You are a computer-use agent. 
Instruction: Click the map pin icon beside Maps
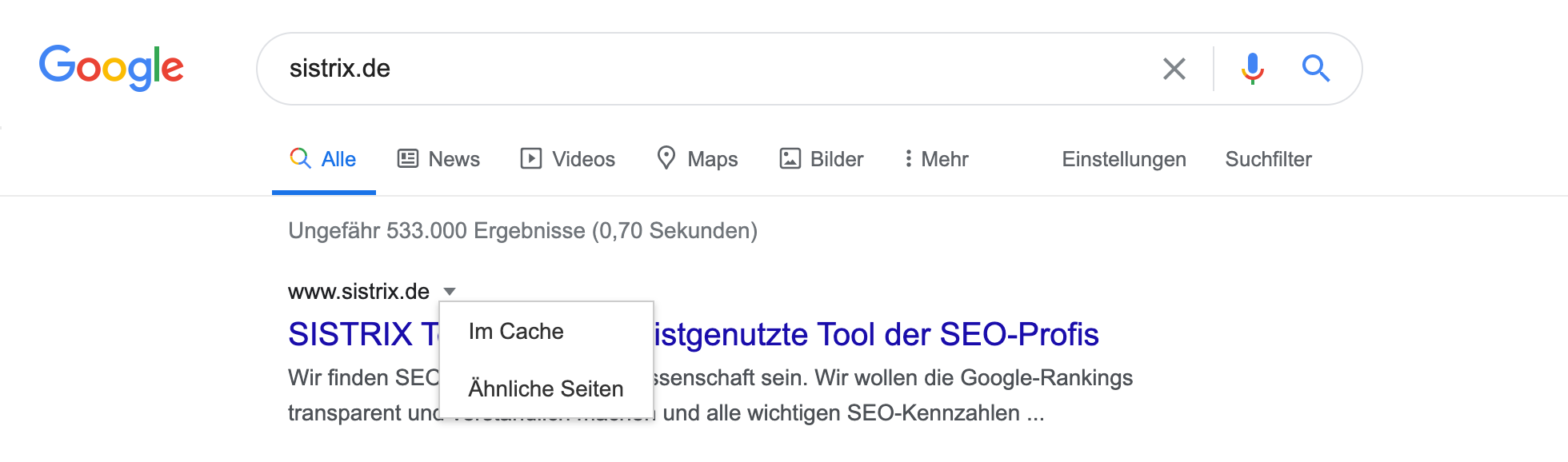coord(666,158)
